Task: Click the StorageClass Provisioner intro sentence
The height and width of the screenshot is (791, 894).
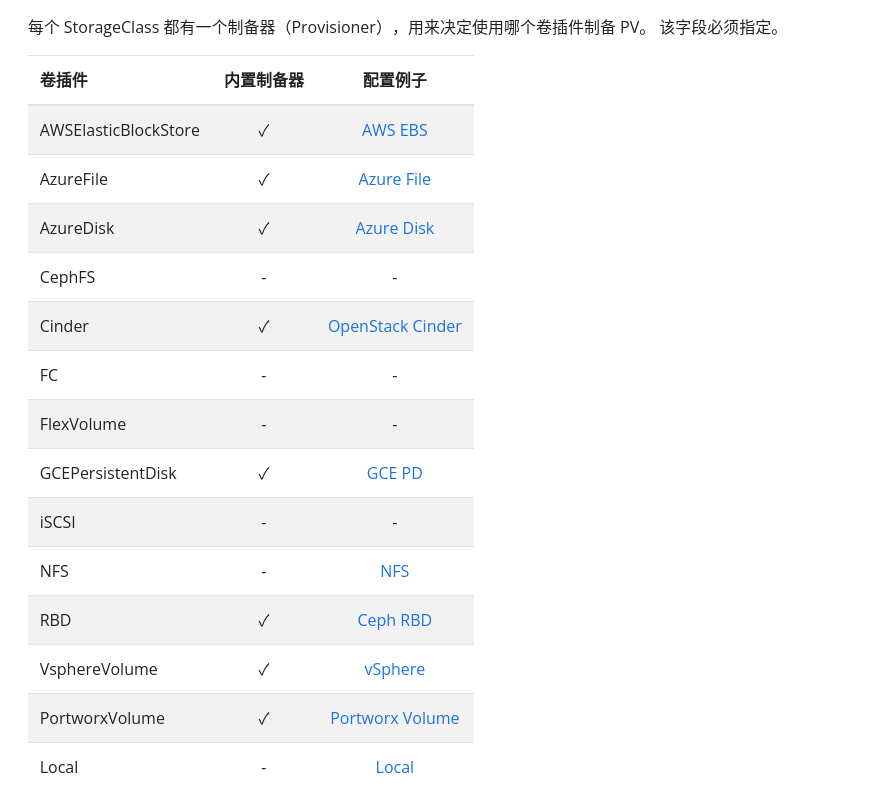Action: click(x=405, y=27)
